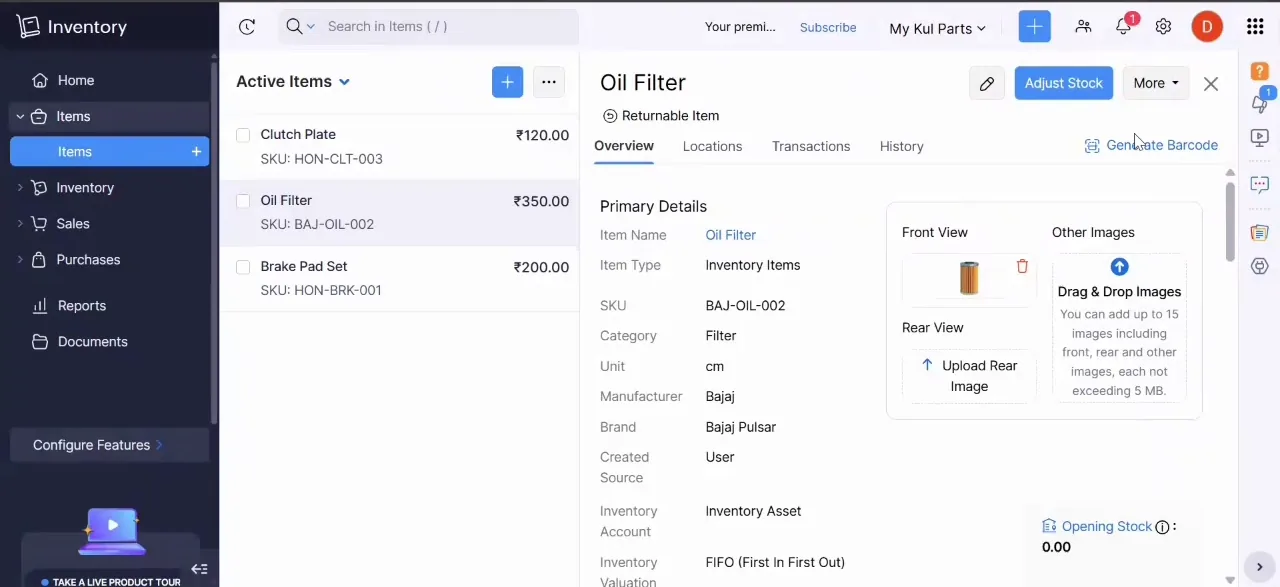The height and width of the screenshot is (587, 1280).
Task: Expand the Inventory section in sidebar
Action: [x=19, y=188]
